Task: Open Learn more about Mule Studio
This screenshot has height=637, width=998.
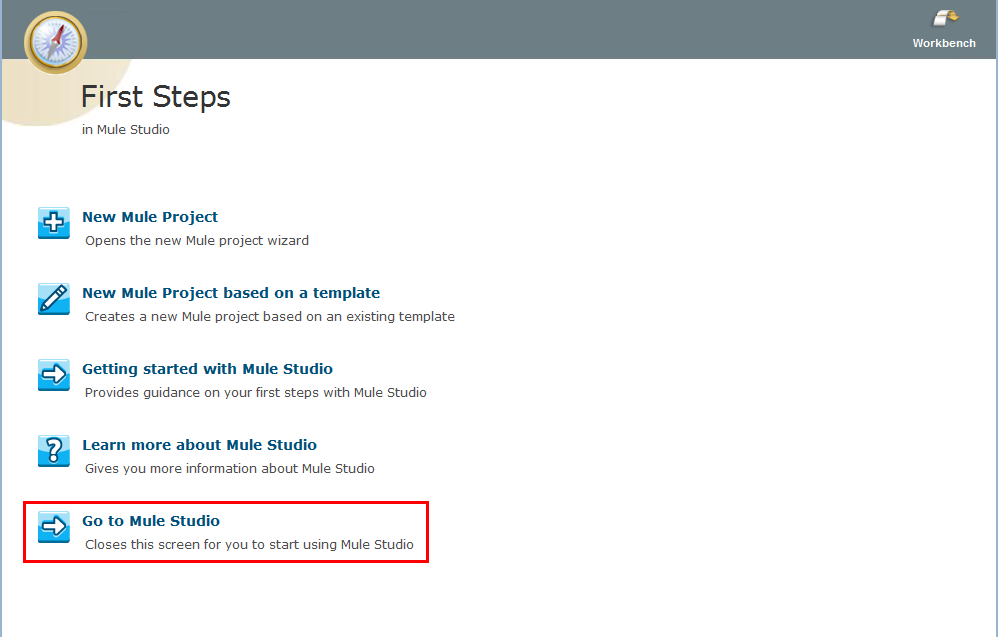Action: tap(199, 445)
